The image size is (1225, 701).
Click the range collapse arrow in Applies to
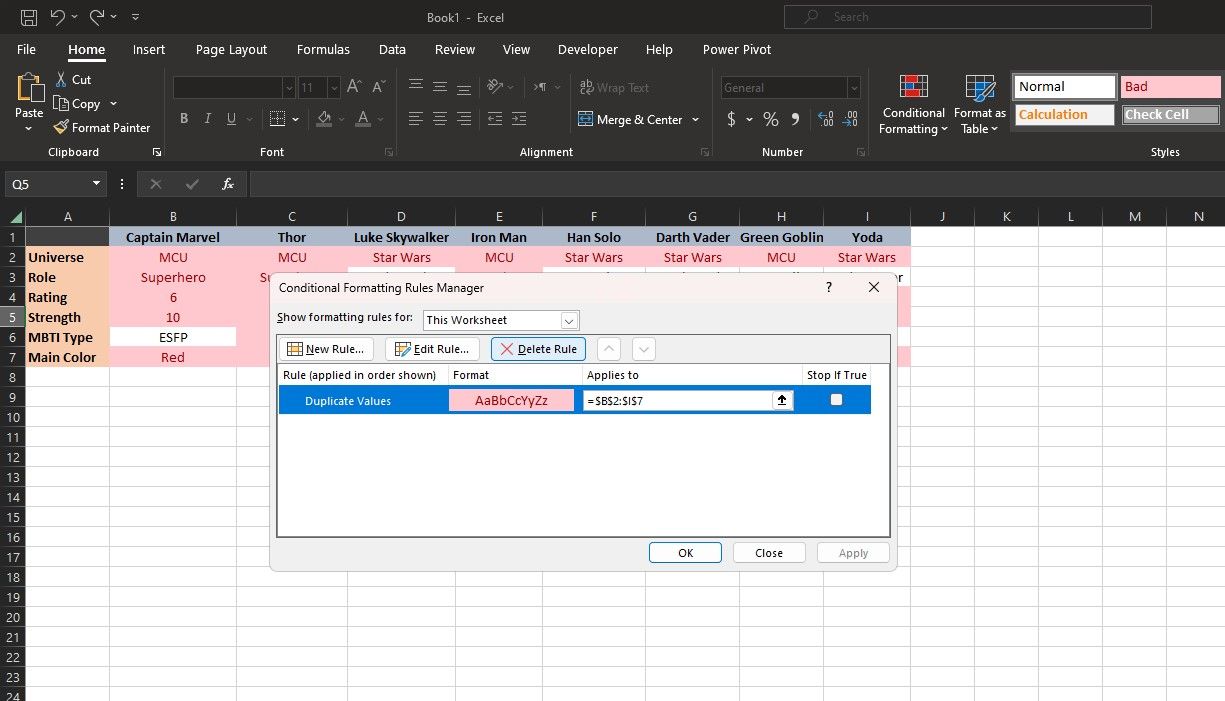click(x=781, y=399)
